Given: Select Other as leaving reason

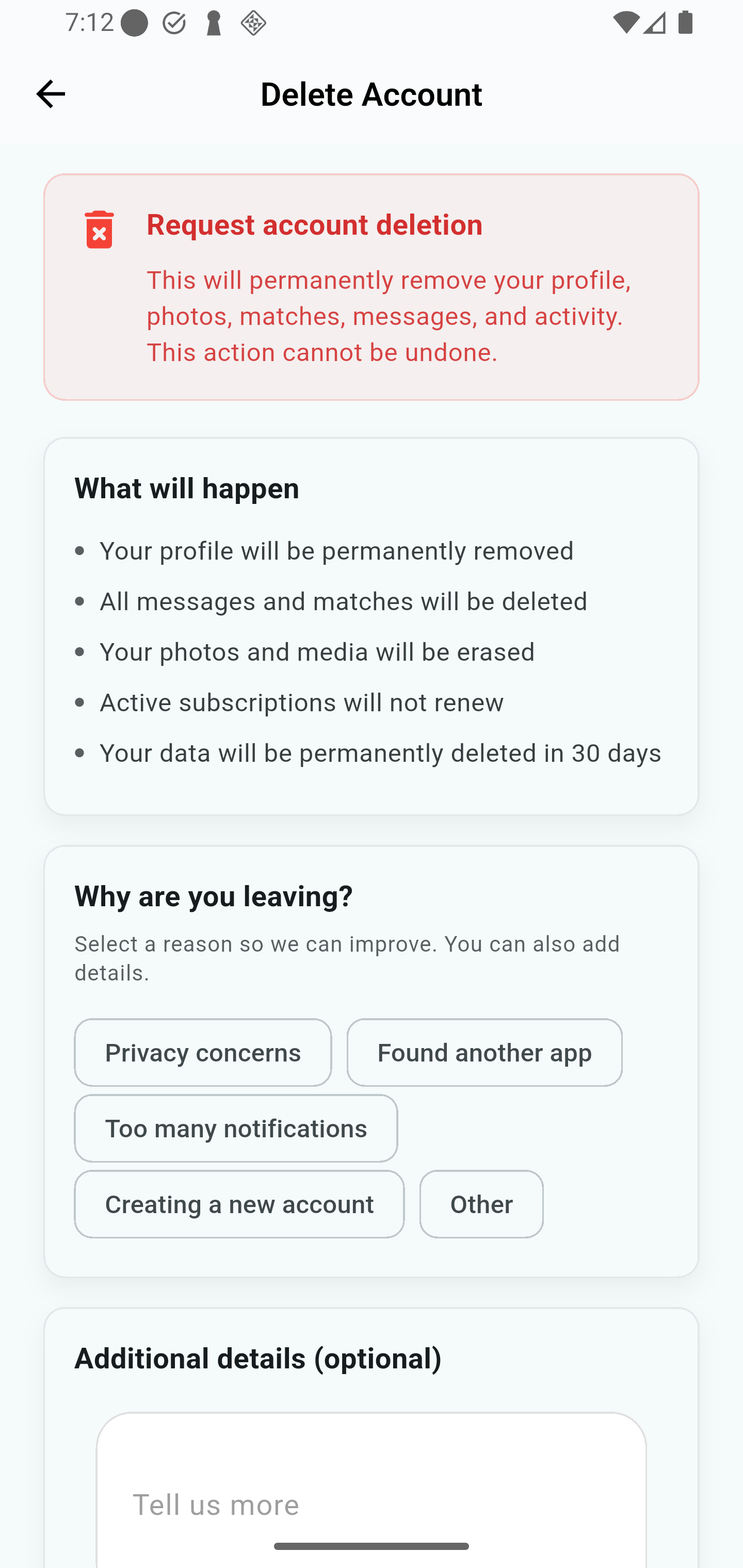Looking at the screenshot, I should pyautogui.click(x=481, y=1204).
